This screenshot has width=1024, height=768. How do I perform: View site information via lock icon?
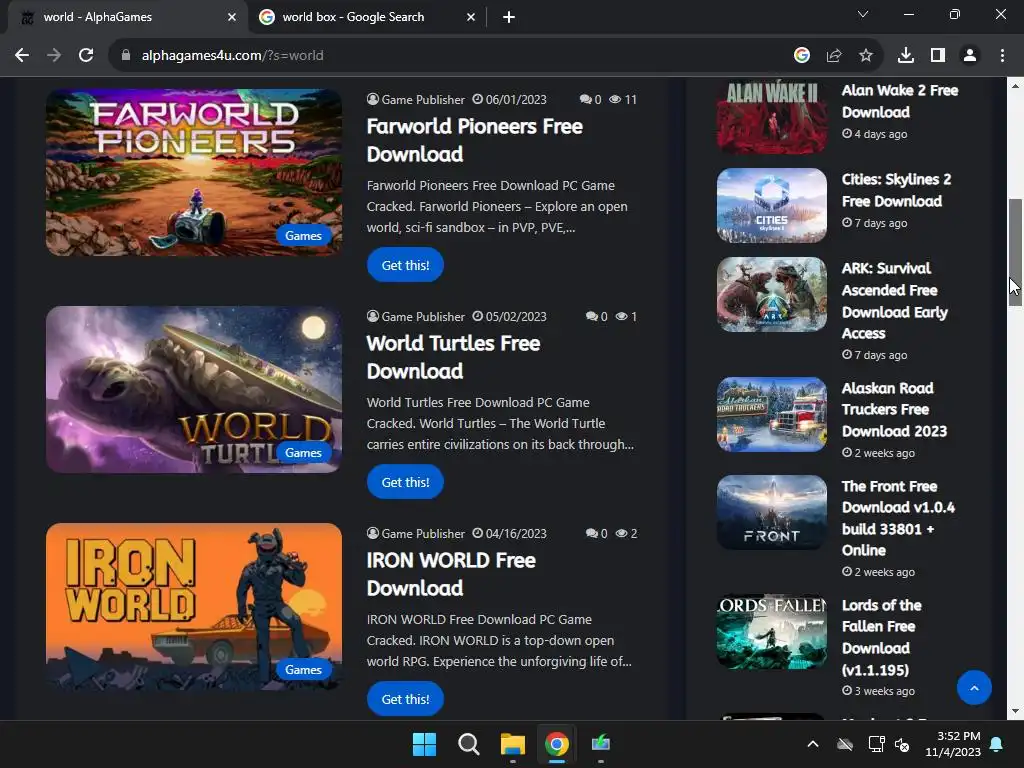126,56
